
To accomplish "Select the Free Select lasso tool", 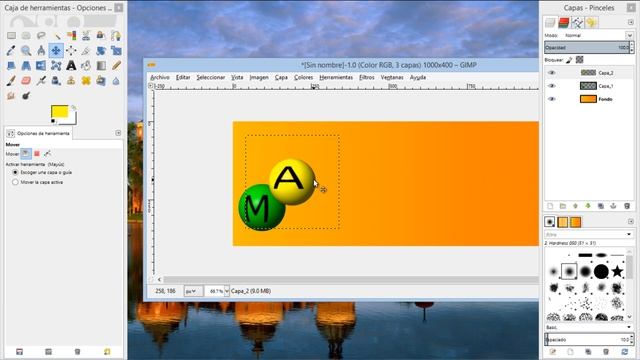I will (41, 36).
